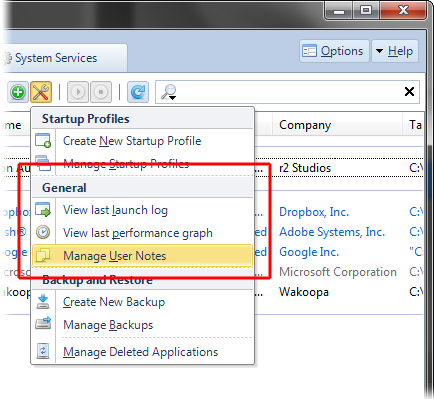434x399 pixels.
Task: Expand the Help dropdown menu
Action: (x=395, y=51)
